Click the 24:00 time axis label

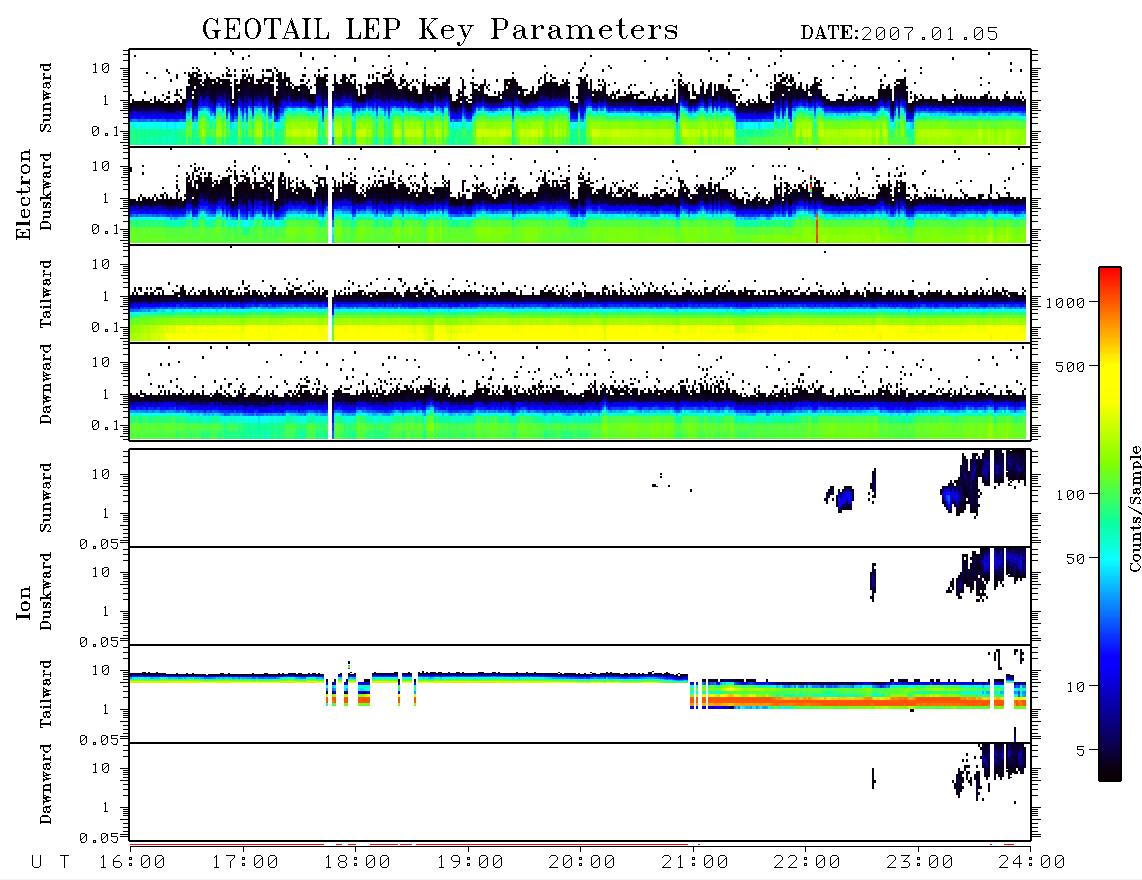(x=1032, y=863)
